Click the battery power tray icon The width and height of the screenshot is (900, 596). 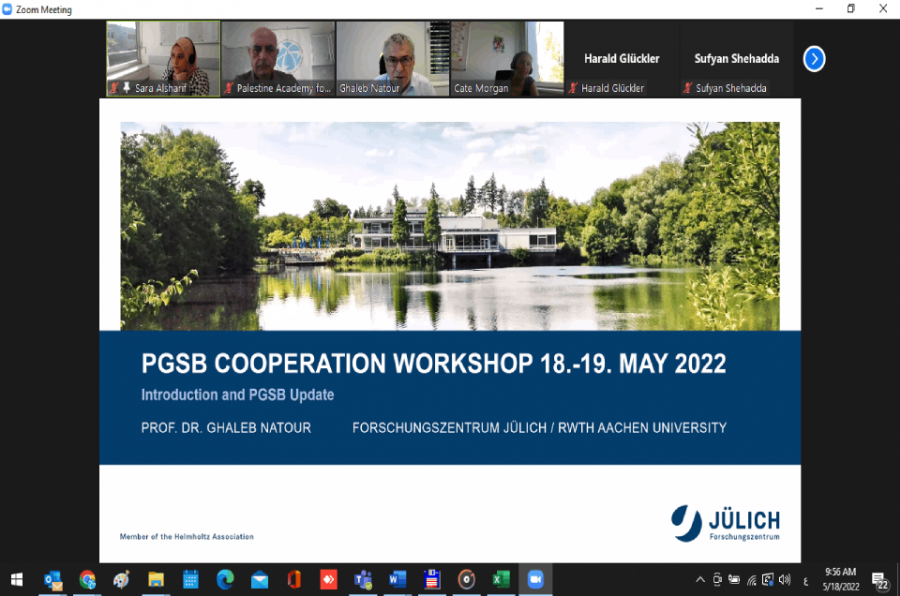pyautogui.click(x=734, y=579)
